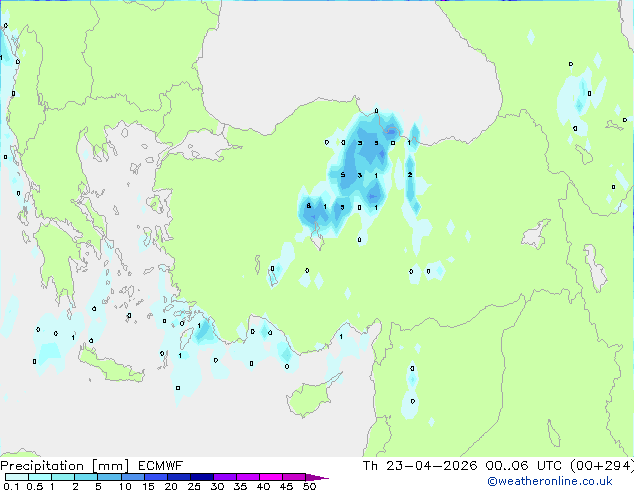The height and width of the screenshot is (490, 634).
Task: Click the 'Th' weekday abbreviation
Action: coord(370,466)
